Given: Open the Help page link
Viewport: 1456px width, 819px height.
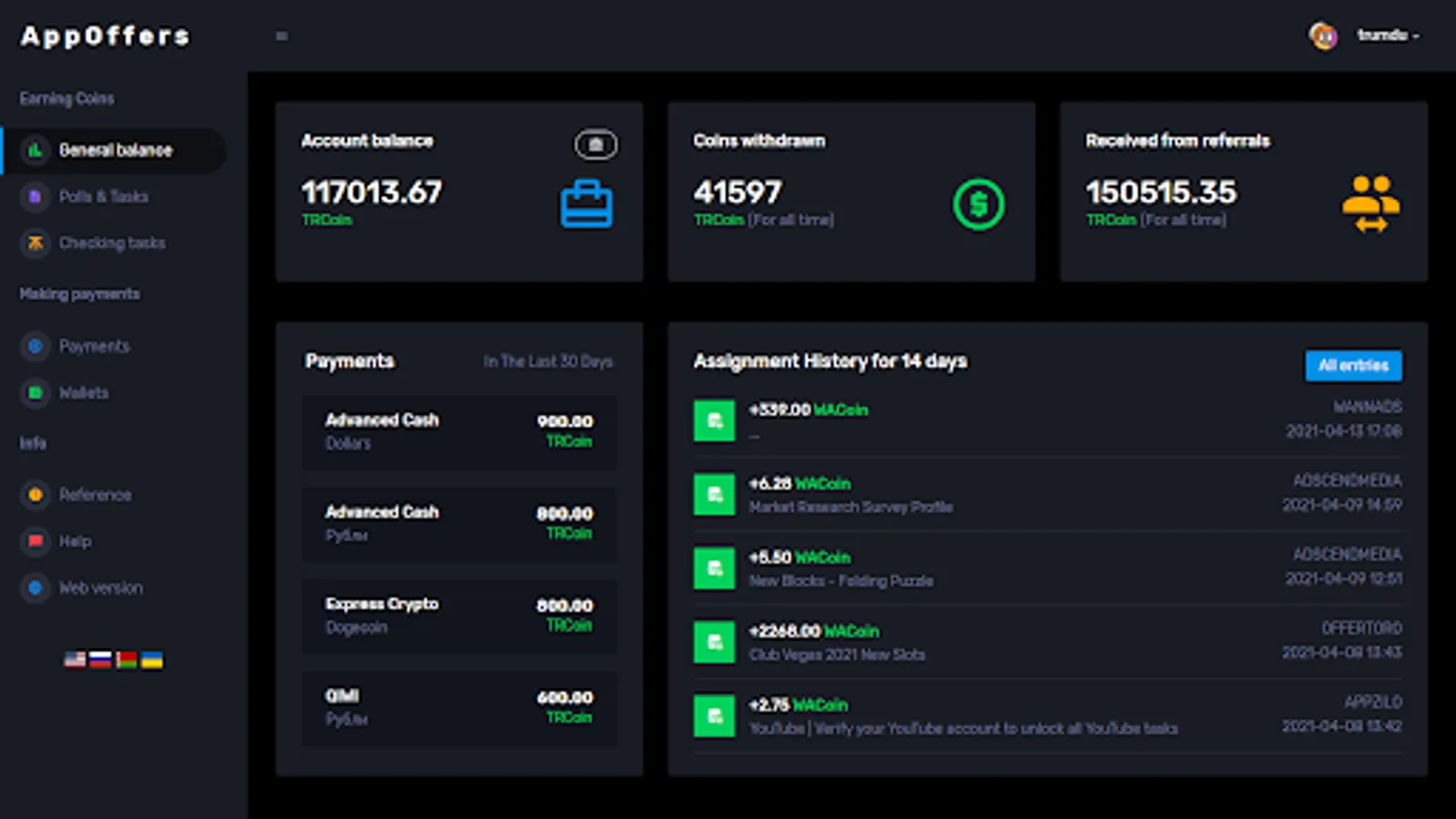Looking at the screenshot, I should click(76, 541).
